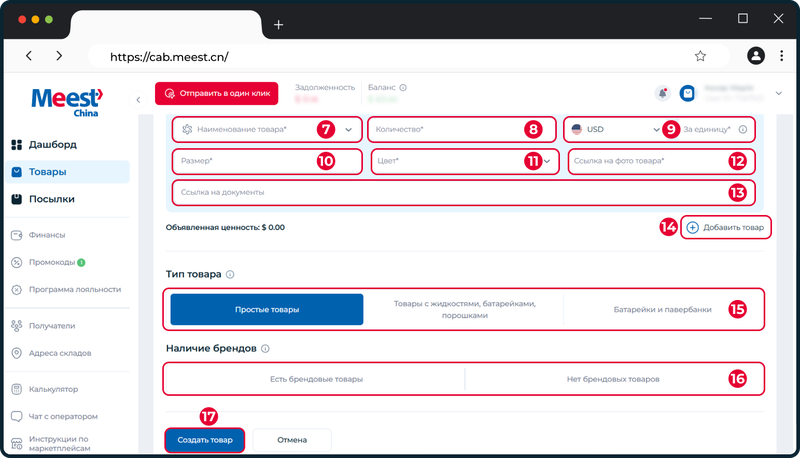Go forward with browser forward arrow
This screenshot has width=800, height=458.
[59, 56]
